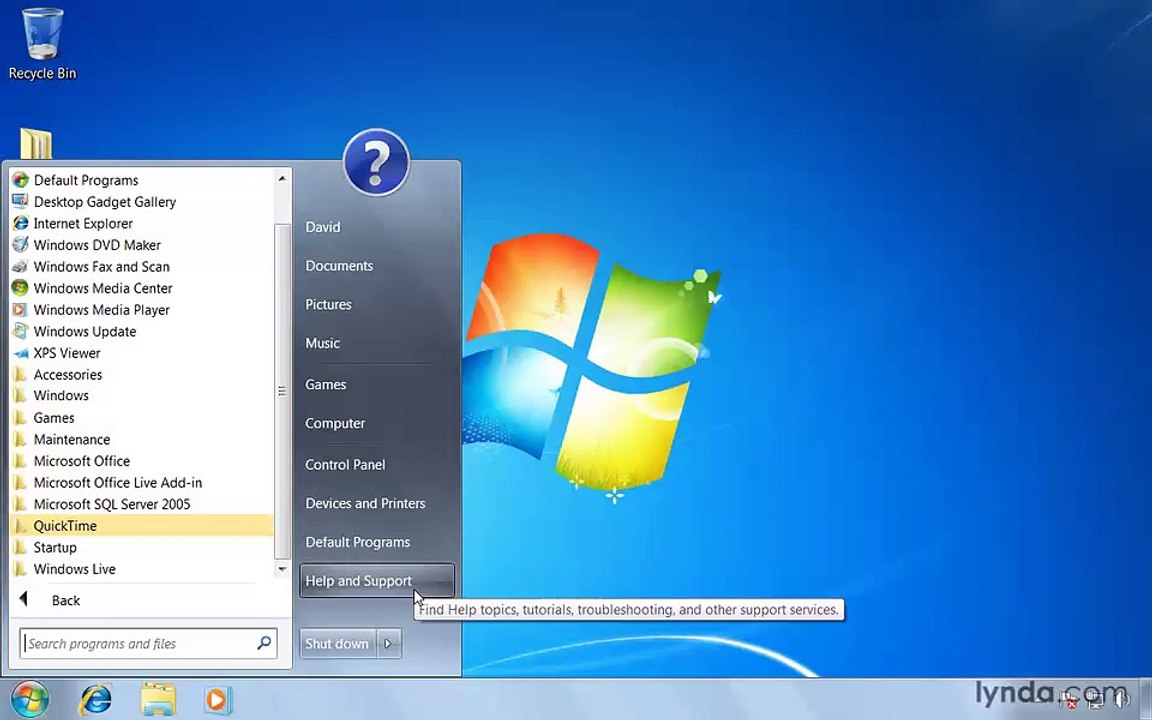Viewport: 1152px width, 720px height.
Task: Expand the Maintenance folder
Action: point(141,439)
